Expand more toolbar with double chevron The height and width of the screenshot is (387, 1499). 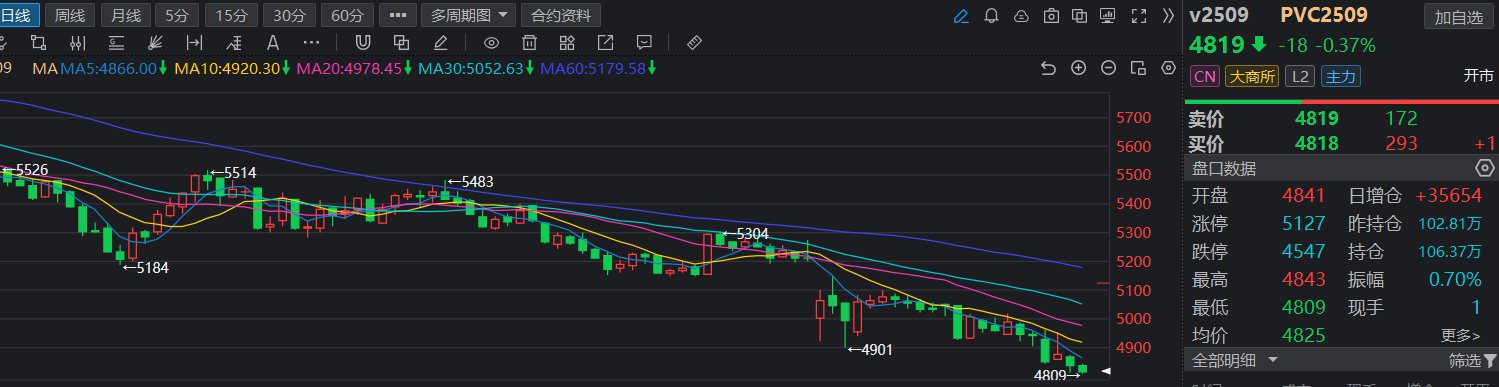(x=1168, y=16)
